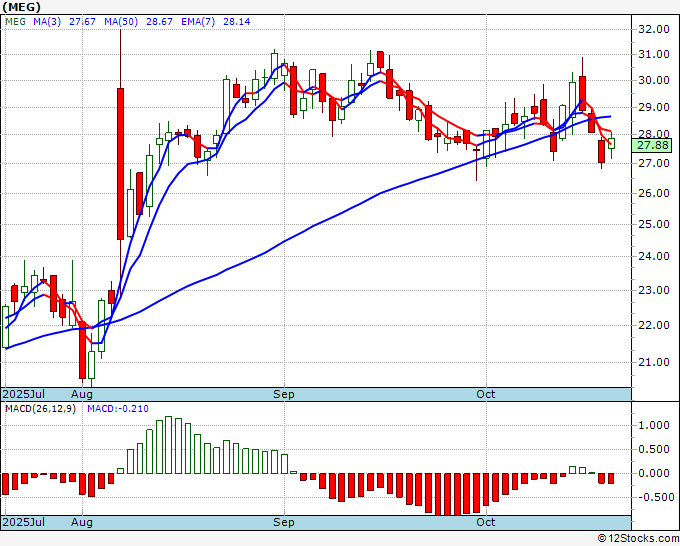
Task: Click the 23.00 price axis label
Action: (x=654, y=290)
